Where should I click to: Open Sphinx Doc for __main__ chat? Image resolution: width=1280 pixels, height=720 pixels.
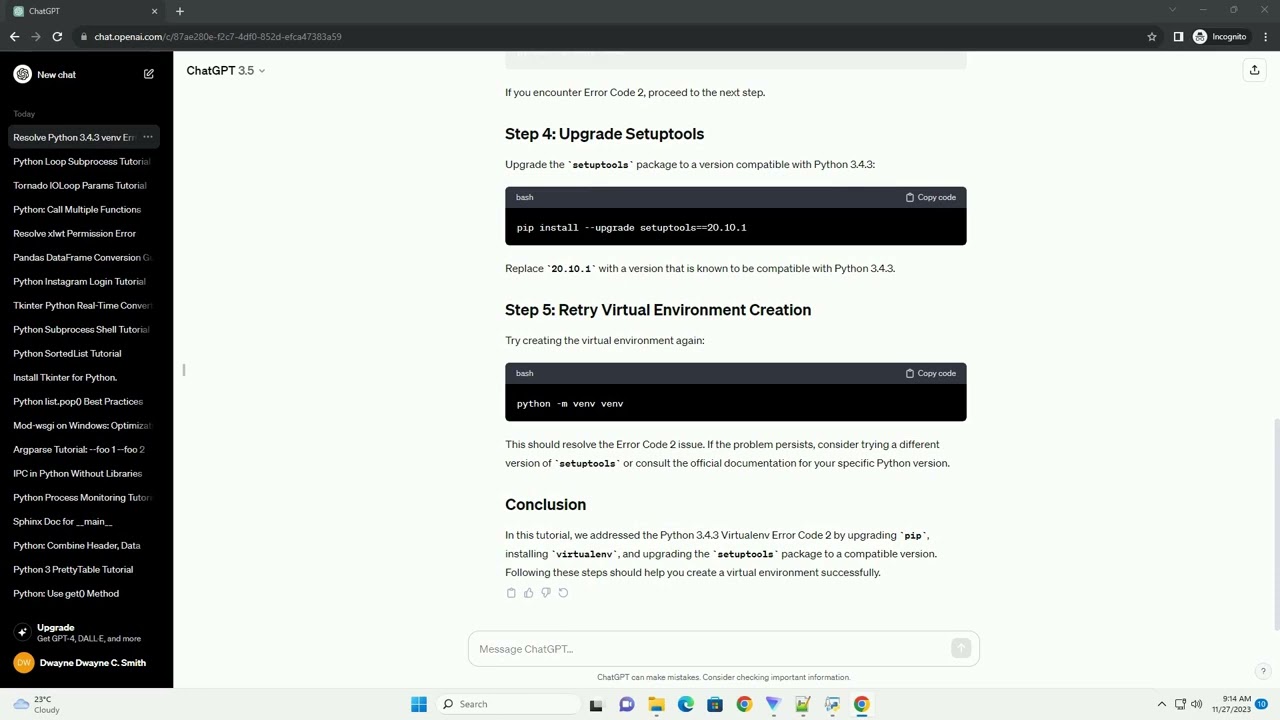point(83,521)
